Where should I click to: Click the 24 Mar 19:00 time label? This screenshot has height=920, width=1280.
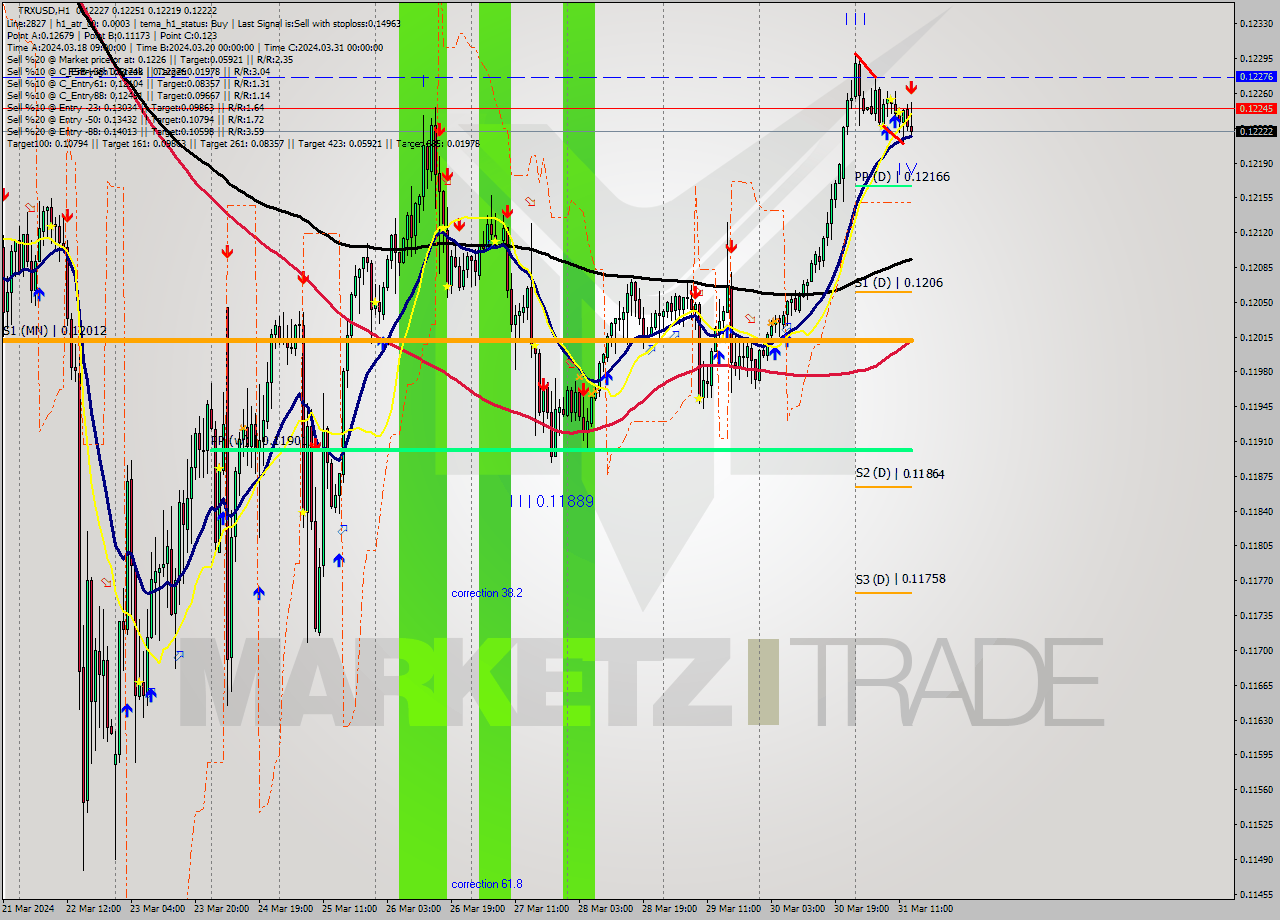(x=285, y=909)
